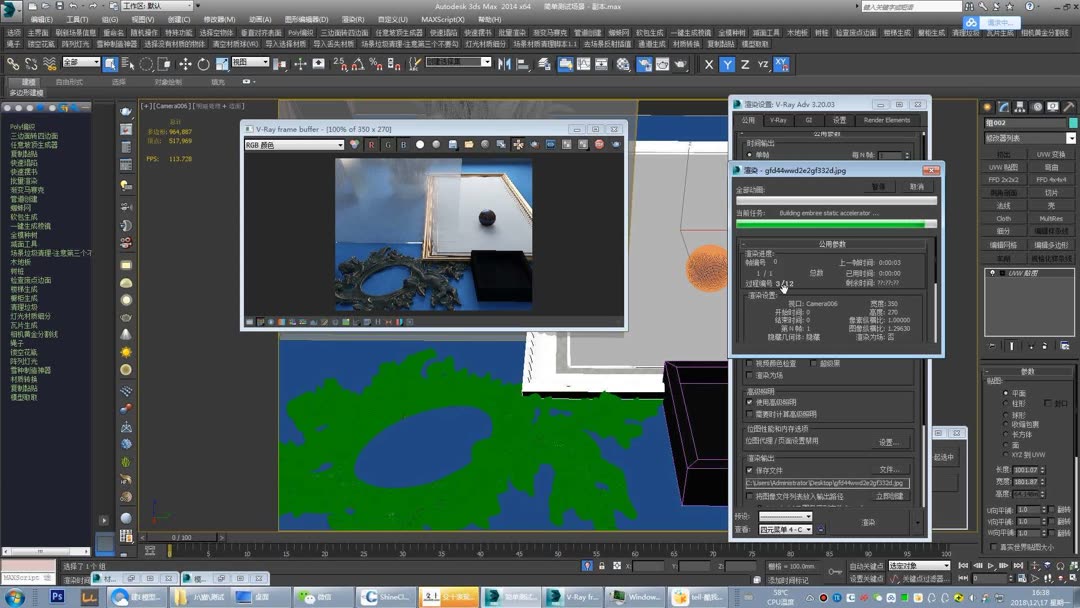Select the 柱形 mapping radio button
1080x608 pixels.
click(x=1005, y=403)
